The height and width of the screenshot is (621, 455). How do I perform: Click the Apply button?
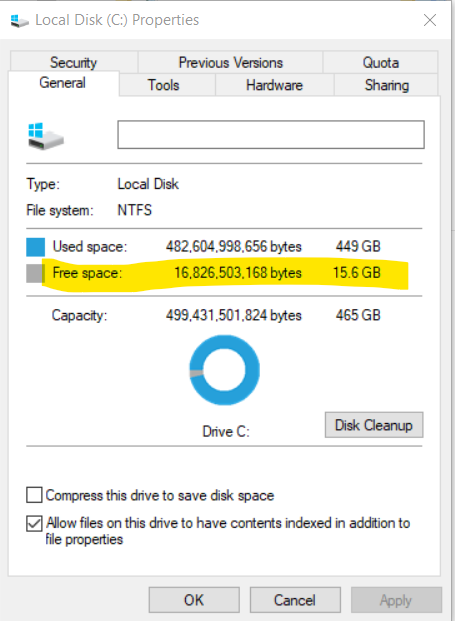(396, 600)
